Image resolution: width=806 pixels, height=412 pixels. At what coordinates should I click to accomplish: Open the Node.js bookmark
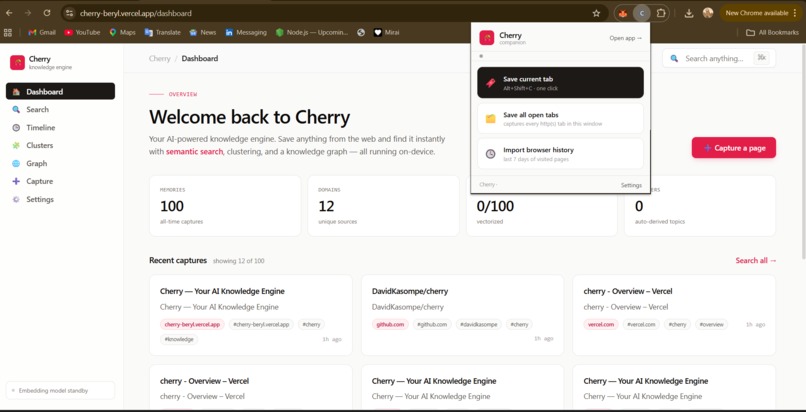point(312,32)
